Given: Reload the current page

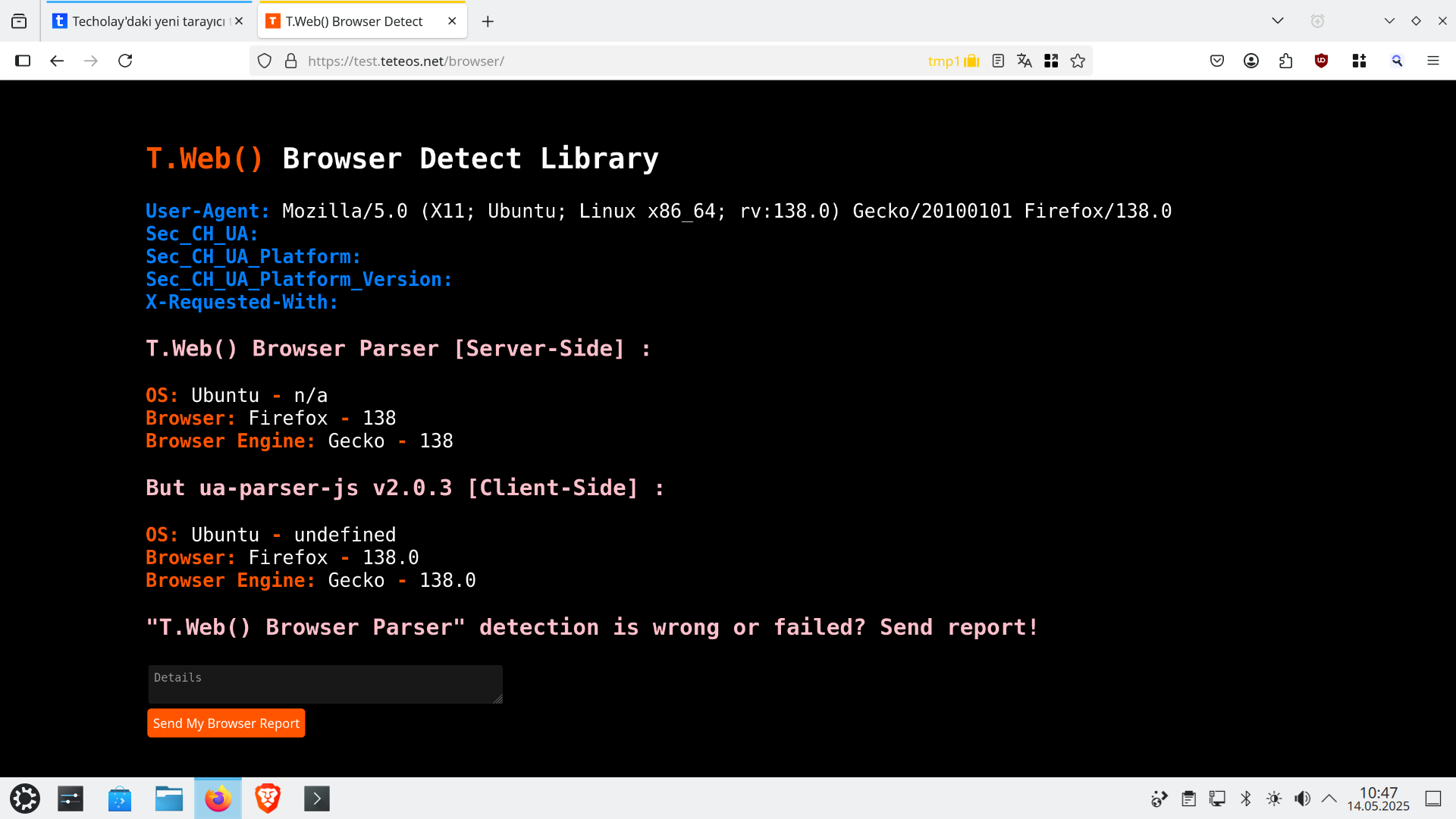Looking at the screenshot, I should [x=125, y=61].
